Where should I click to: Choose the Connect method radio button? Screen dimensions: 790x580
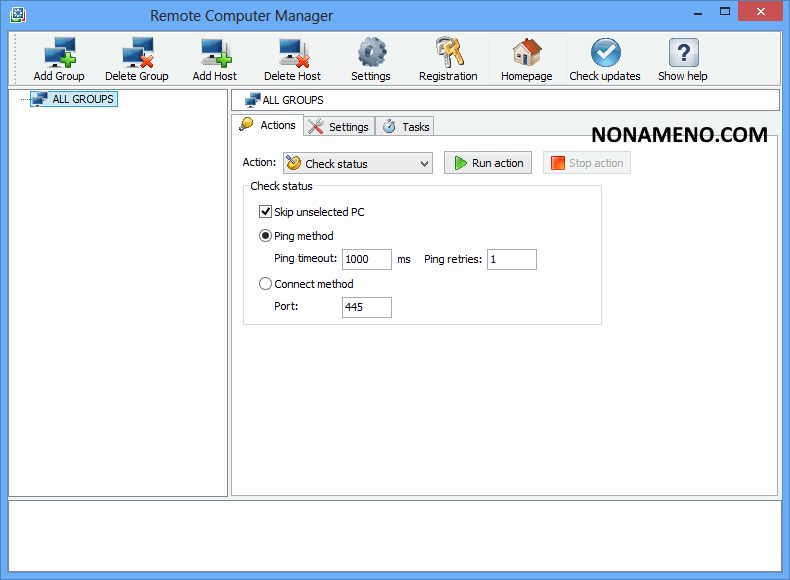pyautogui.click(x=266, y=284)
